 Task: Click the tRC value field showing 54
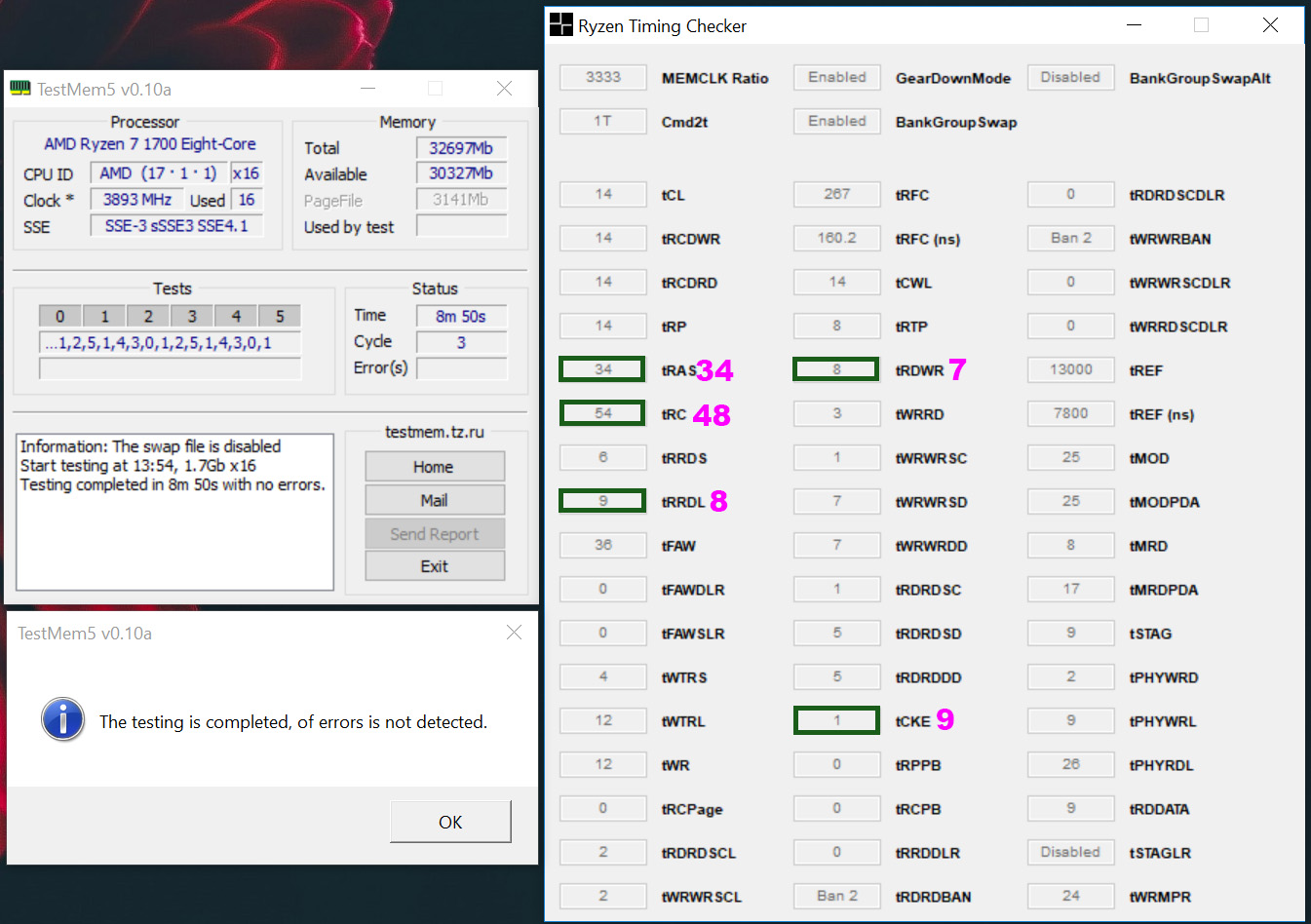tap(603, 413)
